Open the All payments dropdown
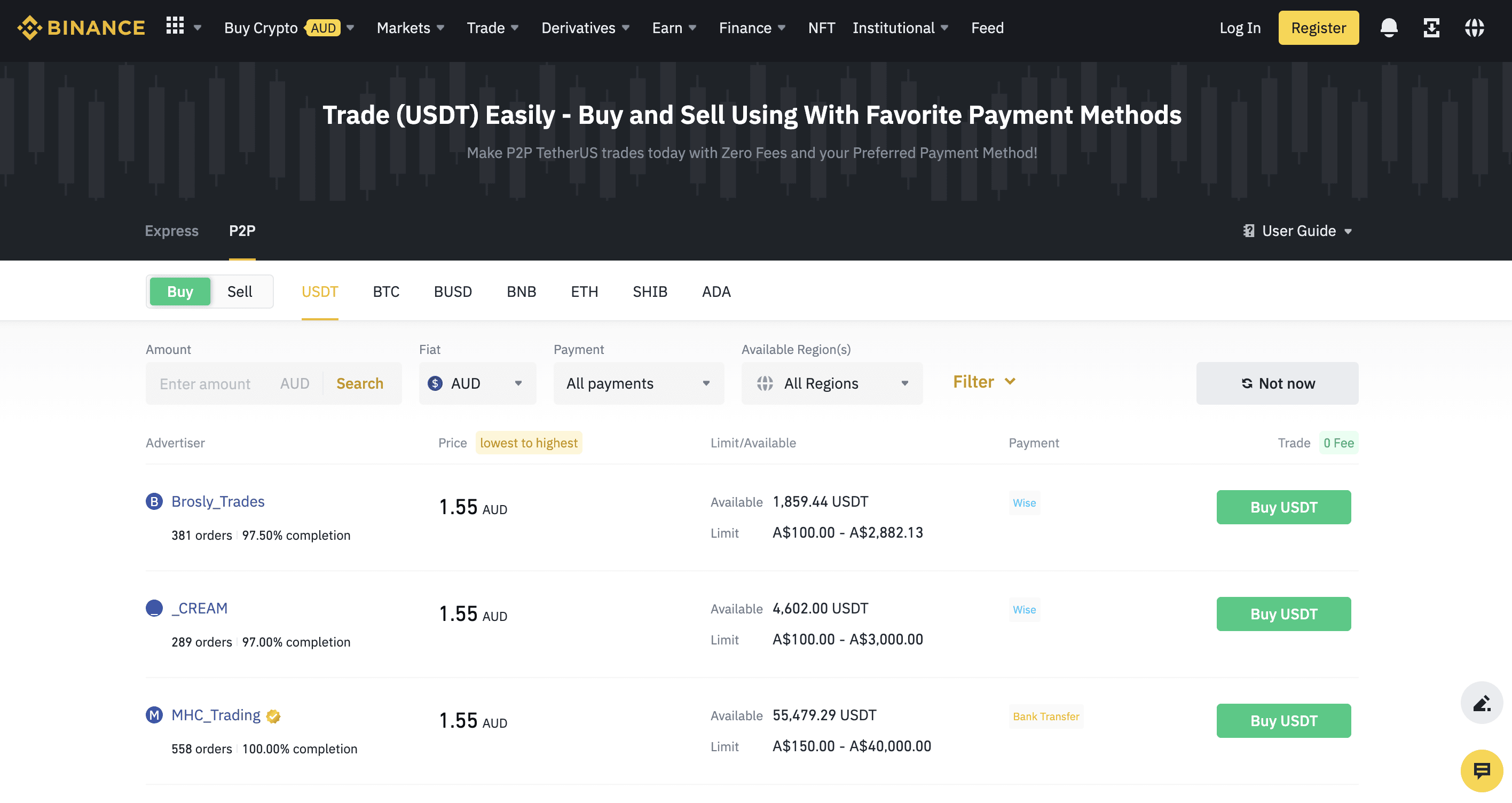1512x803 pixels. (639, 383)
